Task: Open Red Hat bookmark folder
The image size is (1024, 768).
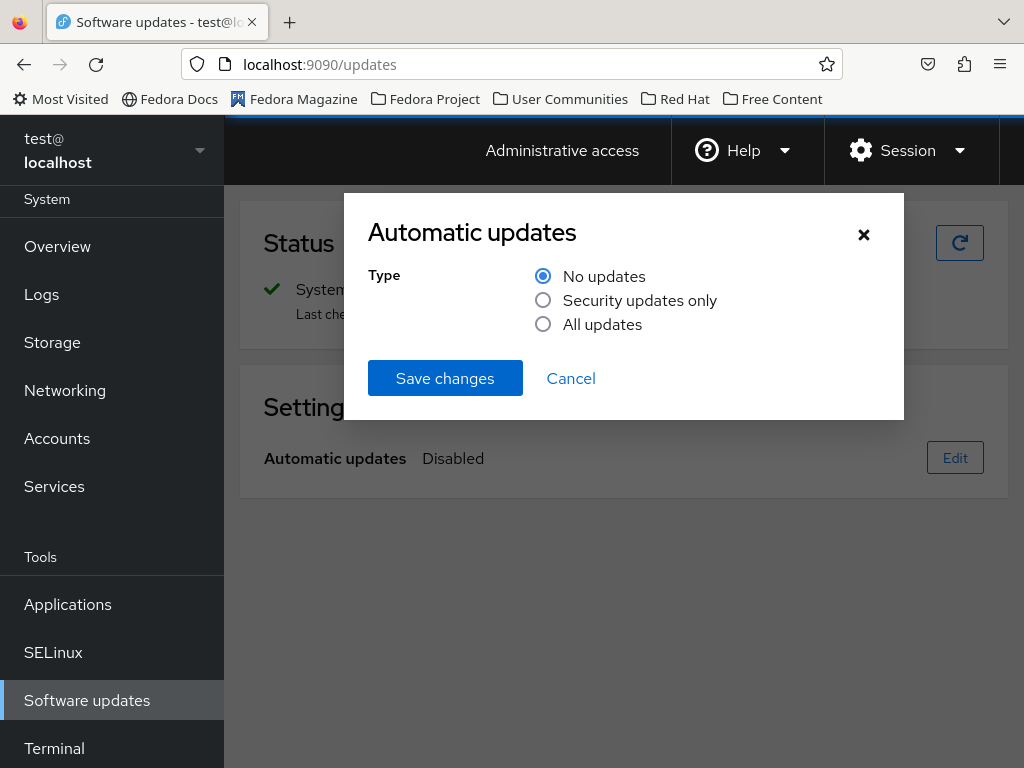Action: 675,99
